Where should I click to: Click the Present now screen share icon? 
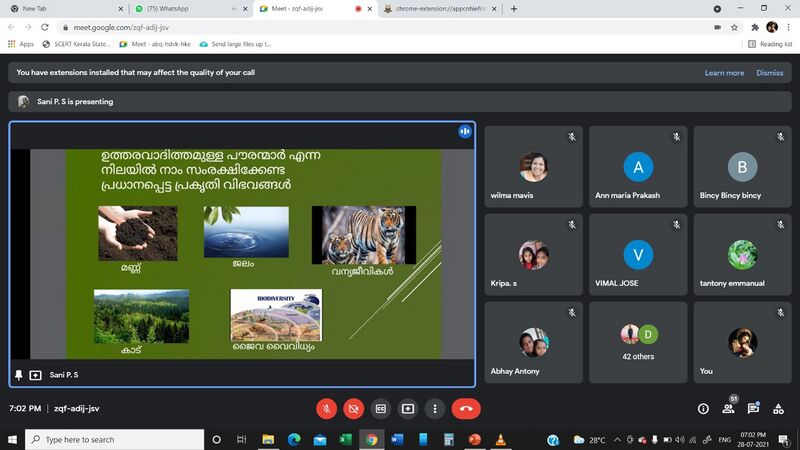click(408, 408)
